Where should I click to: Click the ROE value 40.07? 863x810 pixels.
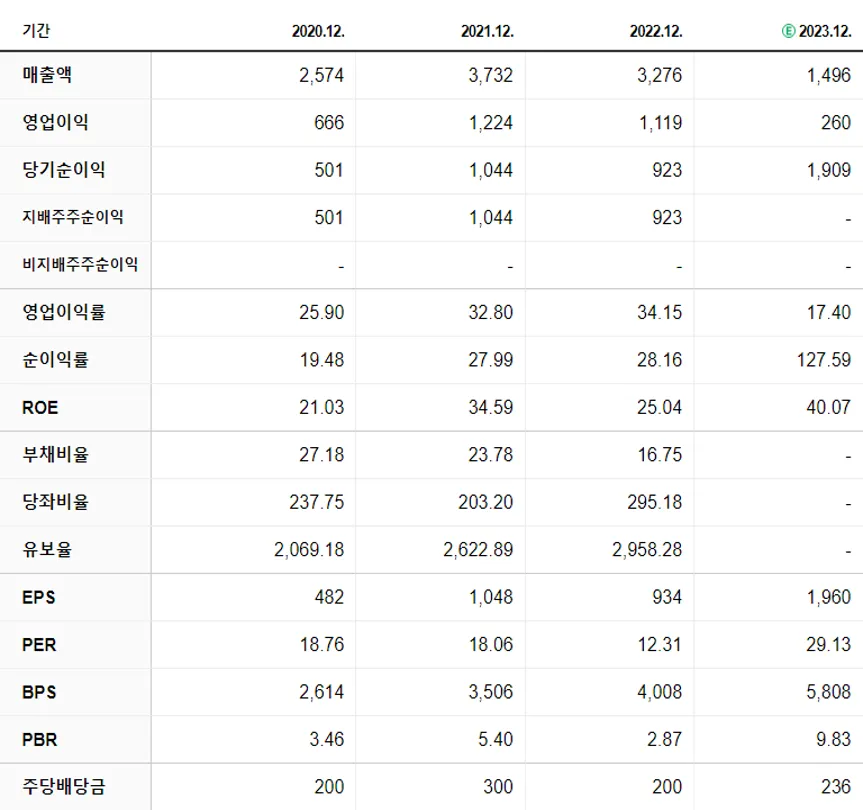[828, 407]
